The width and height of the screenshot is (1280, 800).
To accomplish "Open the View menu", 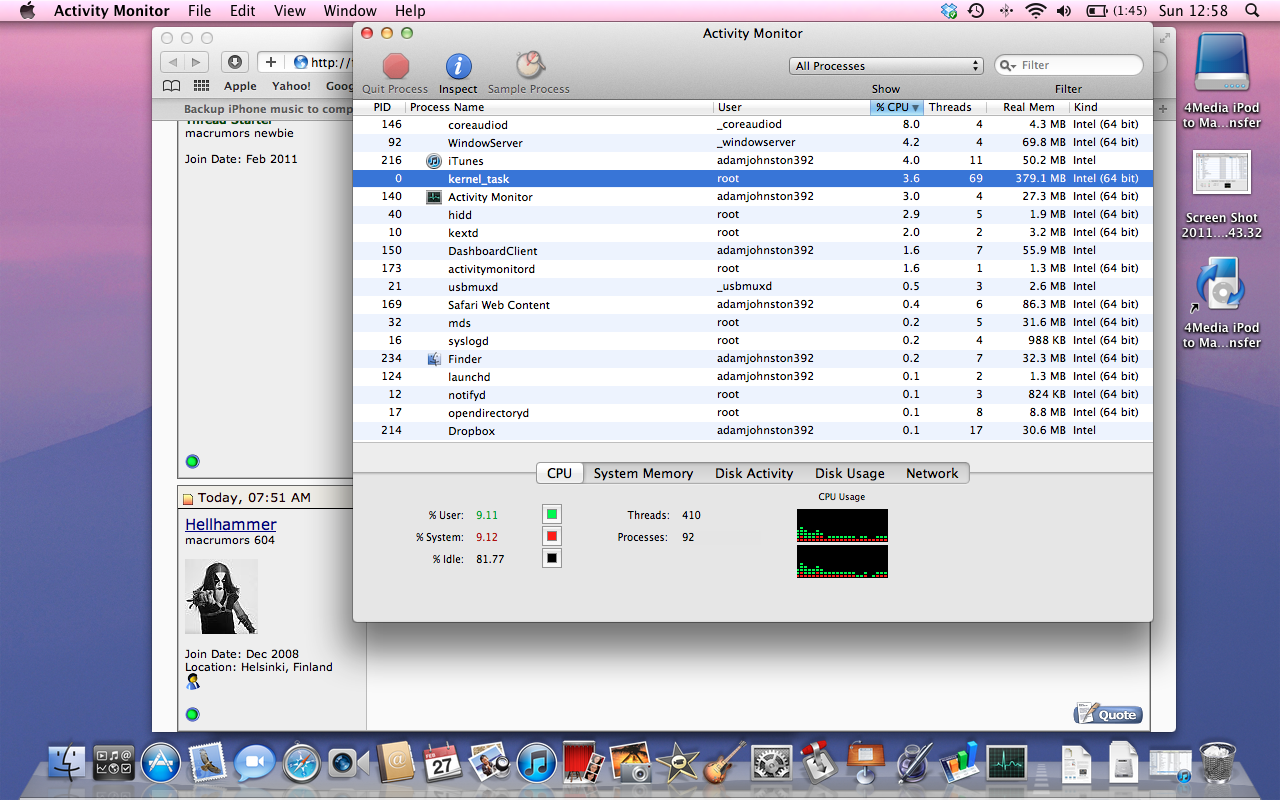I will click(x=289, y=11).
